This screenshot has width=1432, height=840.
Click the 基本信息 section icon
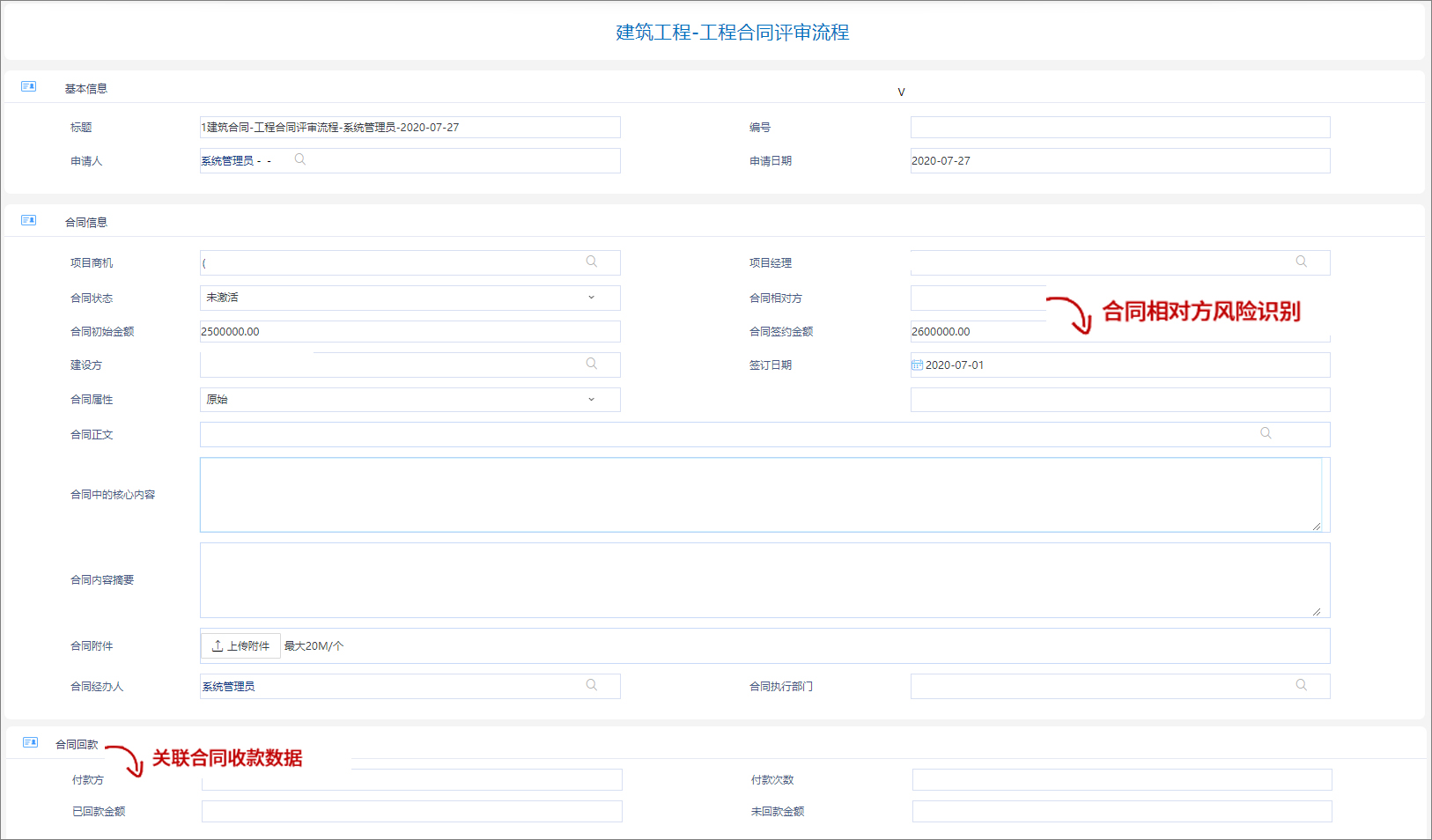point(28,86)
